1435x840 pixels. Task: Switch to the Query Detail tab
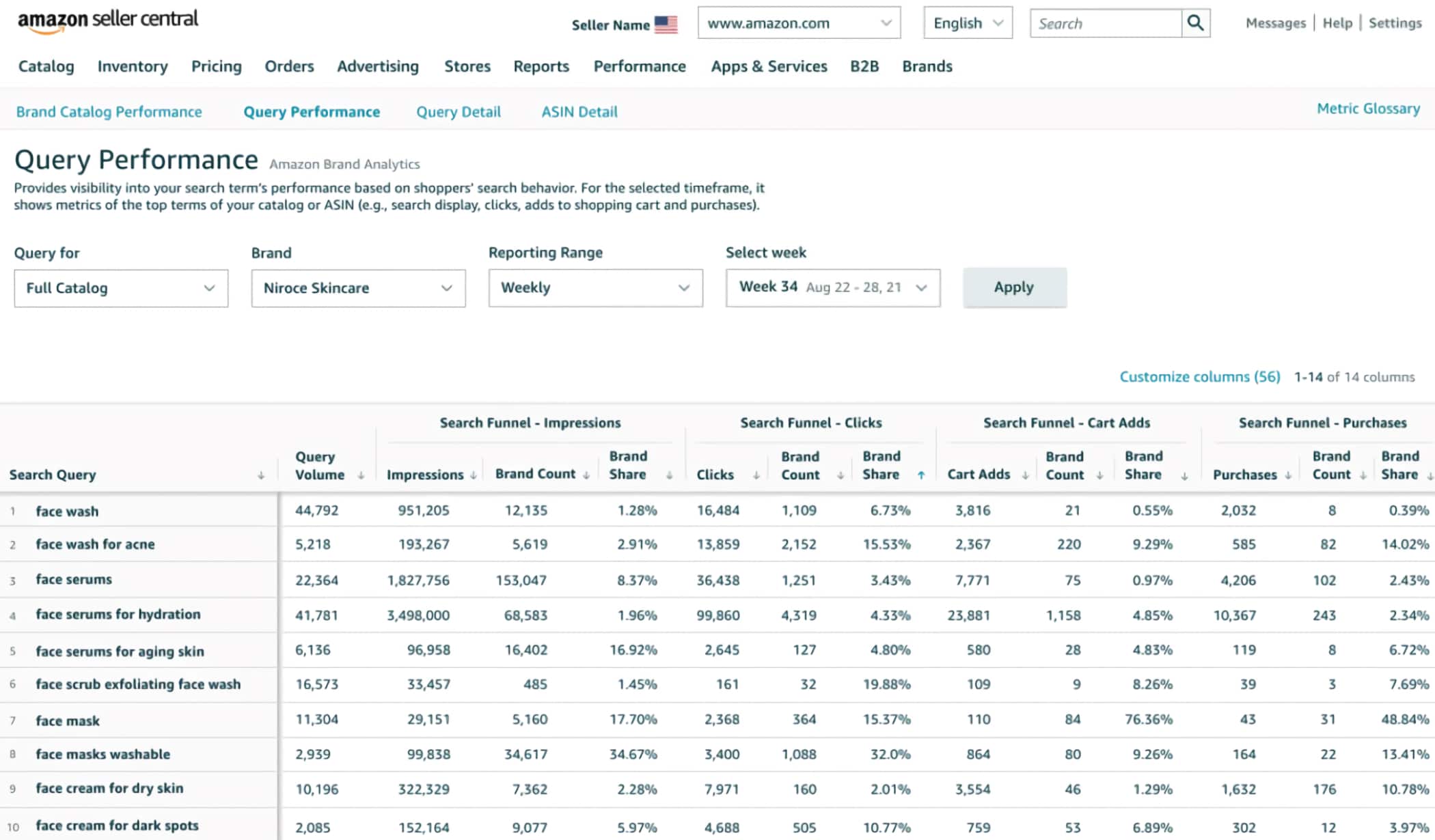[459, 111]
